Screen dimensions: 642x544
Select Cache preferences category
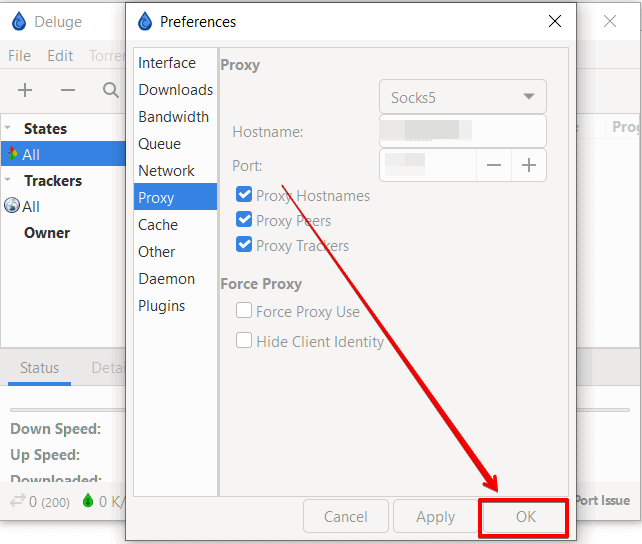pyautogui.click(x=175, y=225)
